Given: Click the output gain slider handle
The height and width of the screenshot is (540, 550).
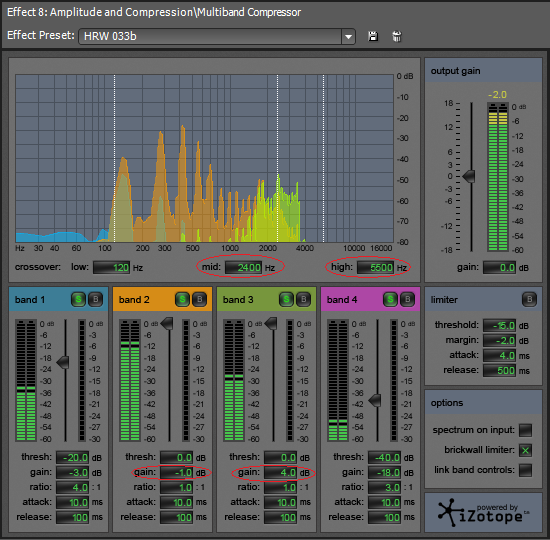Looking at the screenshot, I should 469,176.
